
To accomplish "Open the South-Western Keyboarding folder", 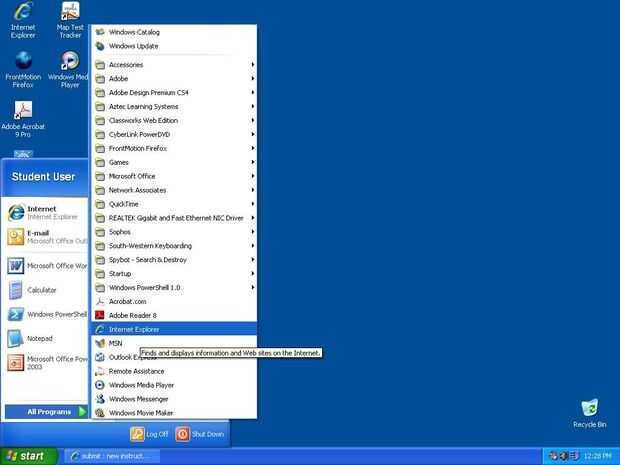I will [x=174, y=246].
